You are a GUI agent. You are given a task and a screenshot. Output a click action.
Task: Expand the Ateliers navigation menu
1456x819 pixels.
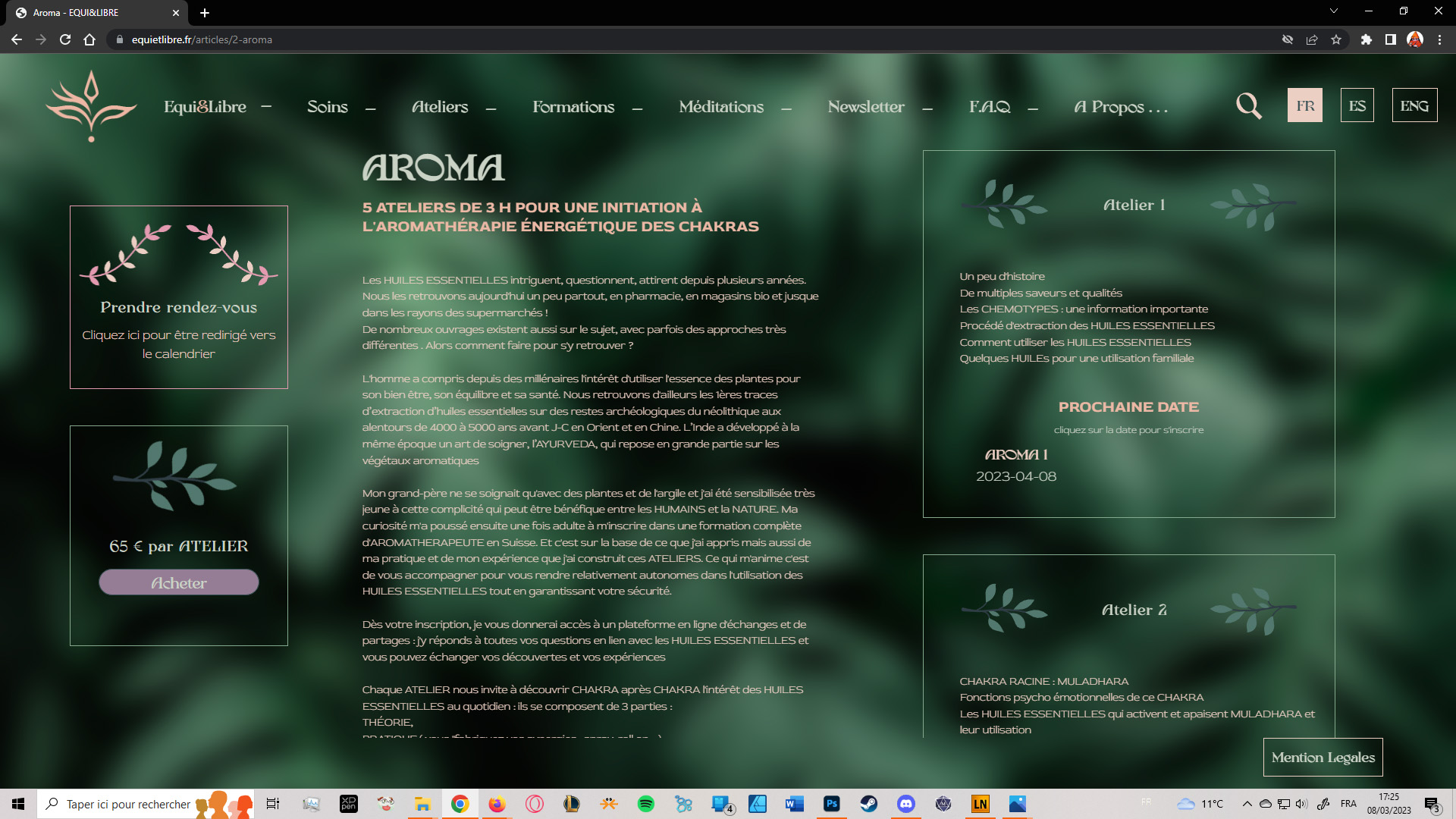coord(440,107)
